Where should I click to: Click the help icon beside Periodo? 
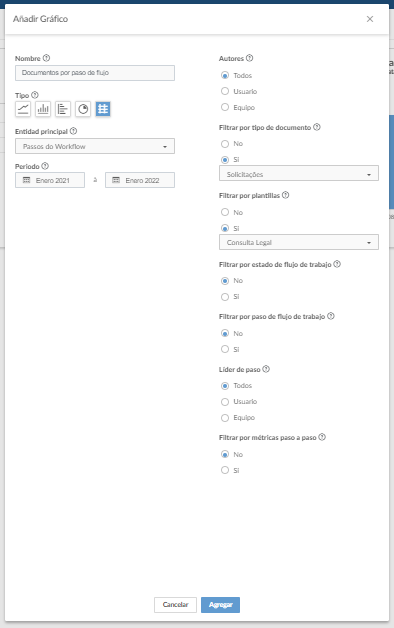click(x=45, y=166)
